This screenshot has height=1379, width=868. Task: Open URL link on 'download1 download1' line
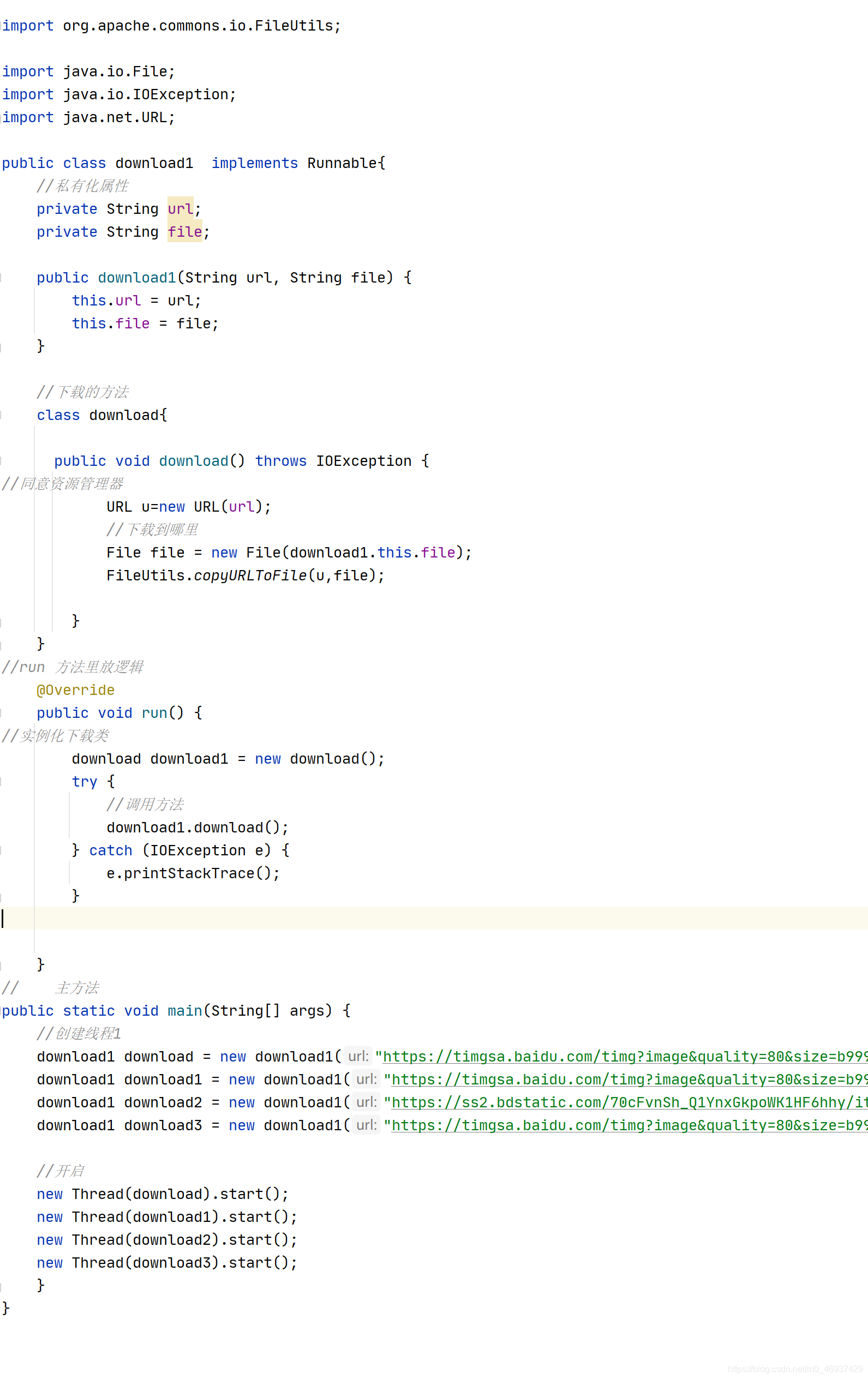pyautogui.click(x=629, y=1080)
